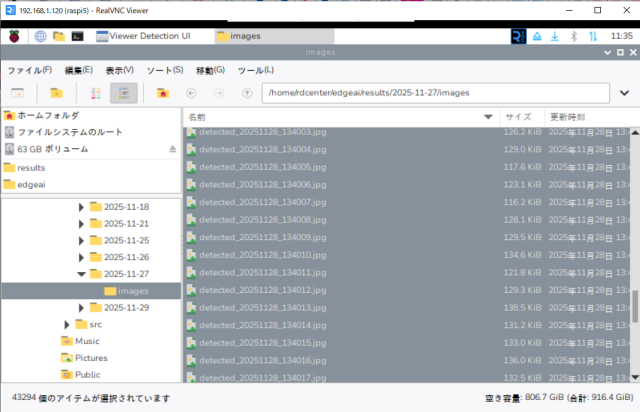The image size is (640, 412).
Task: Go to home folder via toolbar icon
Action: coord(162,93)
